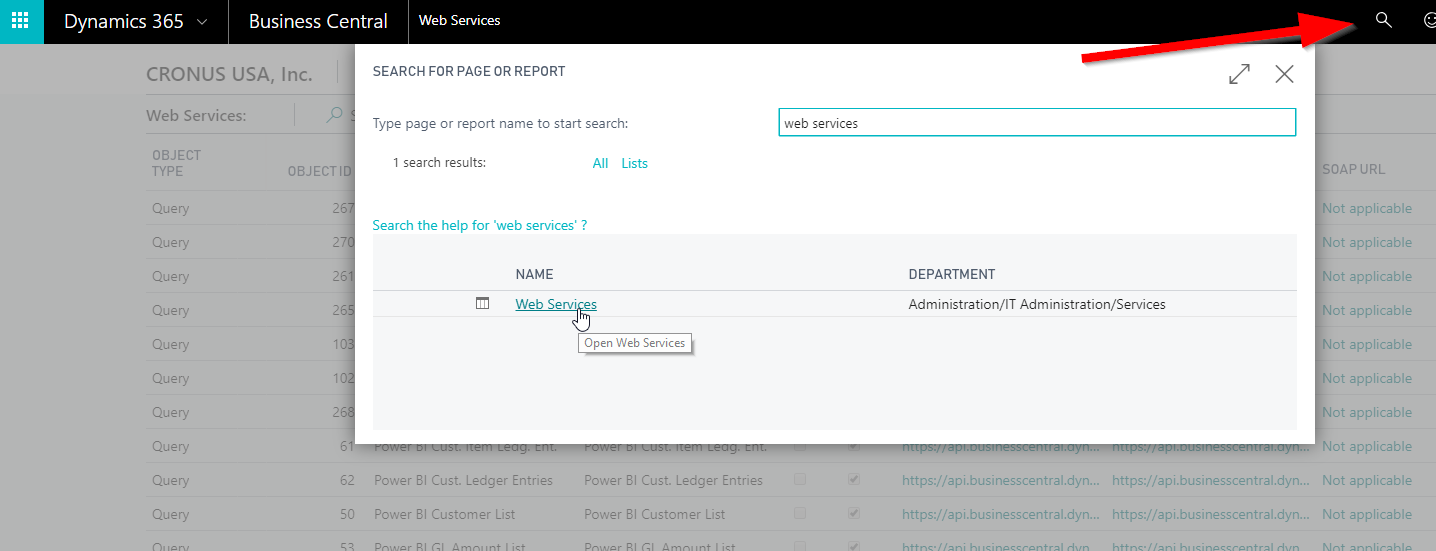Focus the page or report search box
This screenshot has height=551, width=1436.
click(1037, 123)
